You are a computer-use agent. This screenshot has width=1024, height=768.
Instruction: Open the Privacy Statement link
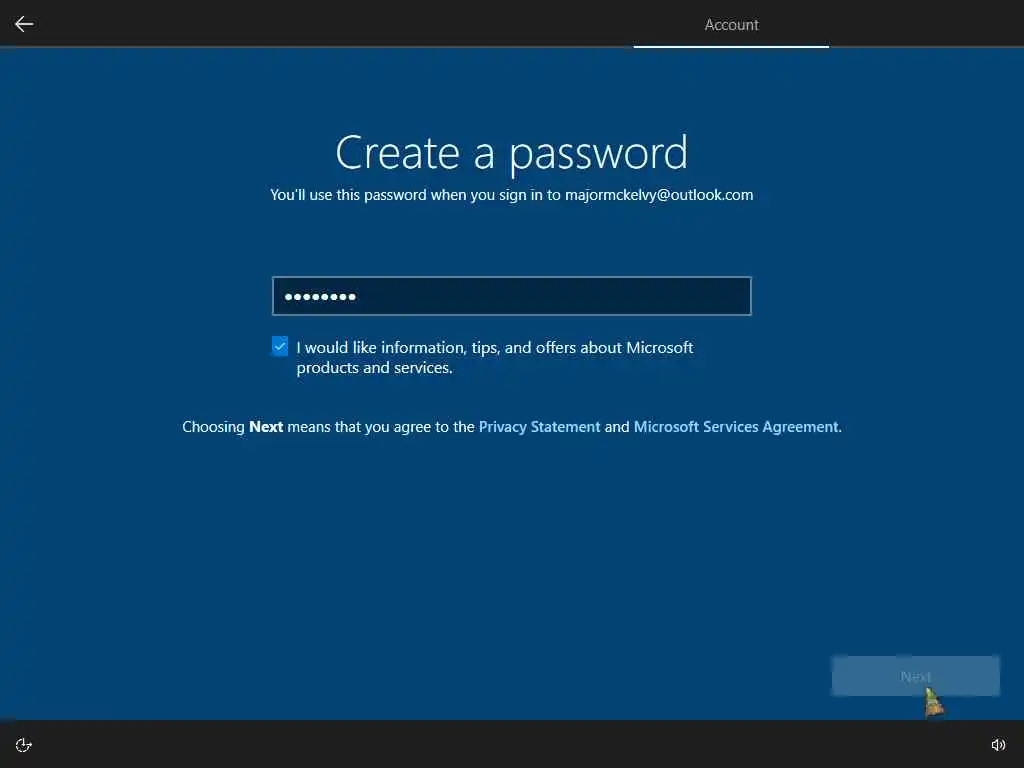(x=539, y=426)
